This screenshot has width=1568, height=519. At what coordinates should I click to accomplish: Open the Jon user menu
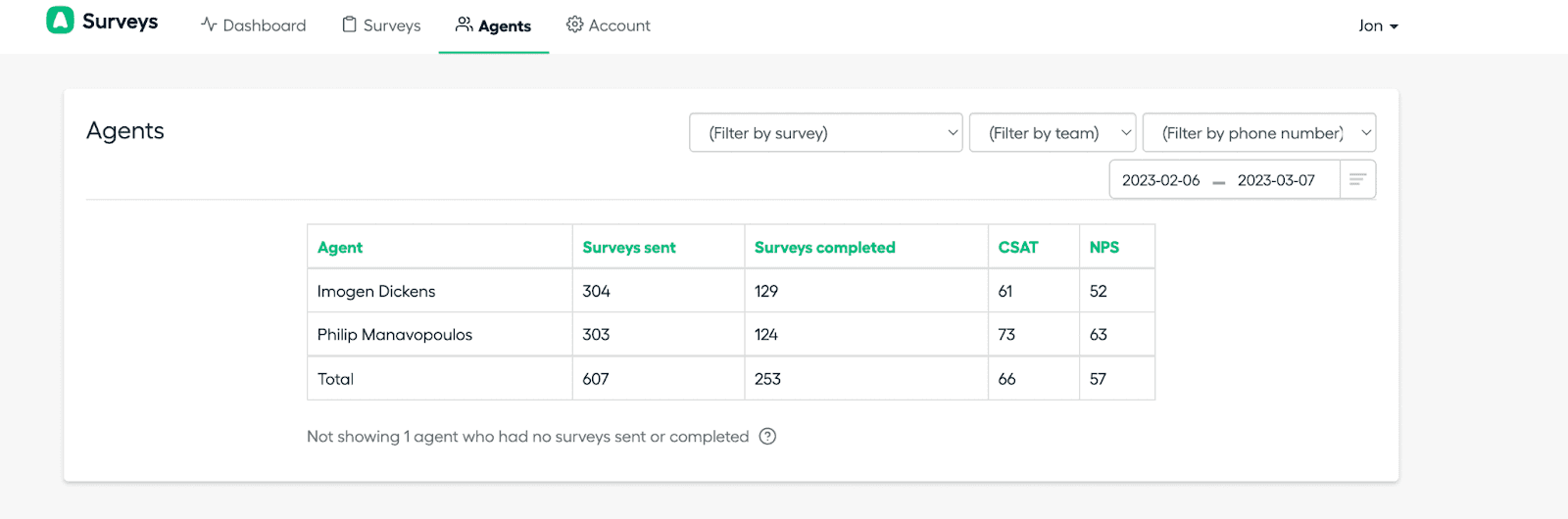[x=1378, y=25]
